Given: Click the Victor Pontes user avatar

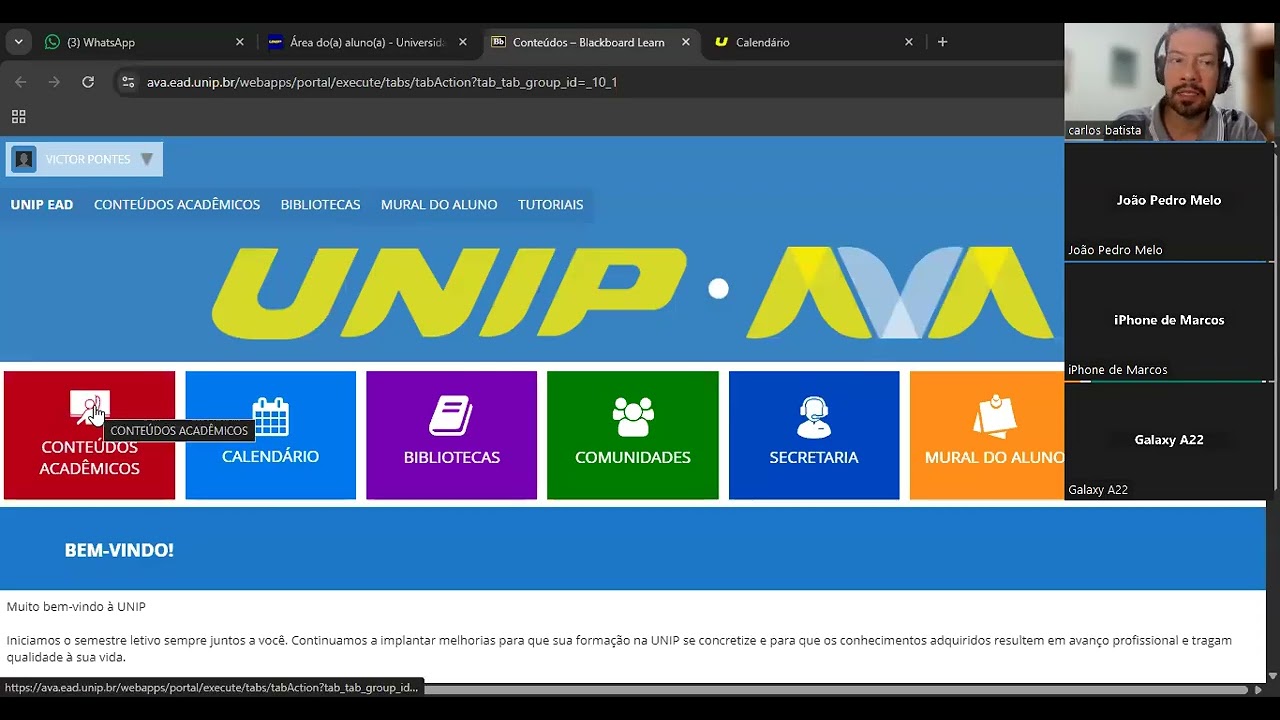Looking at the screenshot, I should 24,159.
